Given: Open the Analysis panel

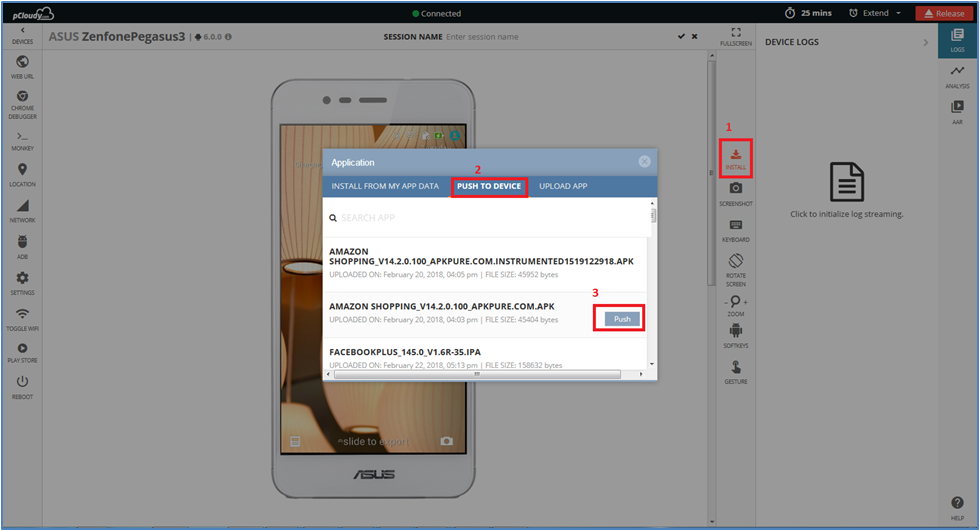Looking at the screenshot, I should [x=957, y=77].
